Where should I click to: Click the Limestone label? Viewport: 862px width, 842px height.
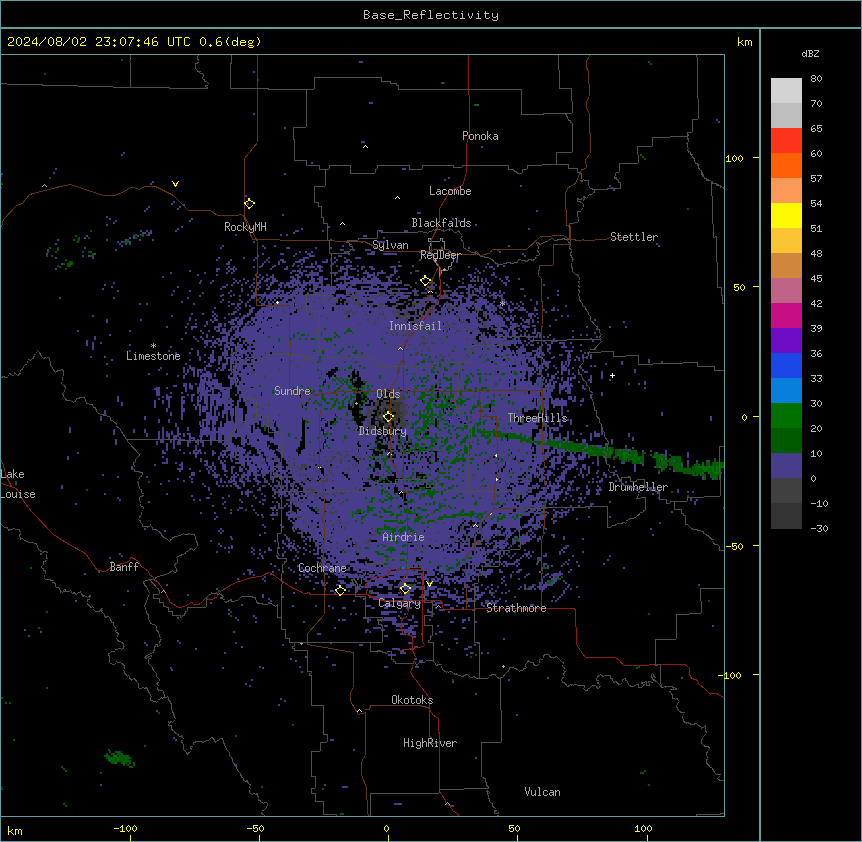[153, 356]
